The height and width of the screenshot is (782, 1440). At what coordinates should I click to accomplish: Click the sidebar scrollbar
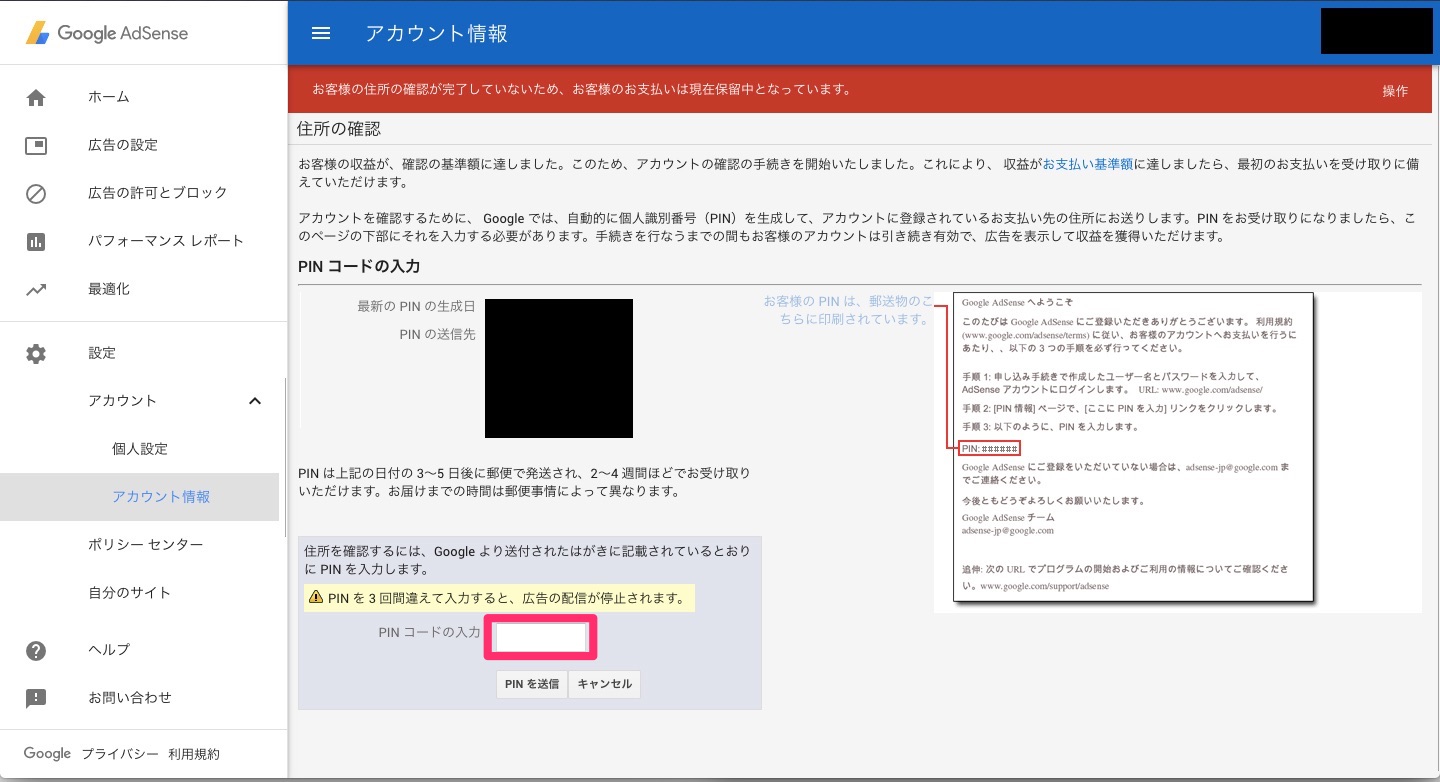pyautogui.click(x=285, y=458)
